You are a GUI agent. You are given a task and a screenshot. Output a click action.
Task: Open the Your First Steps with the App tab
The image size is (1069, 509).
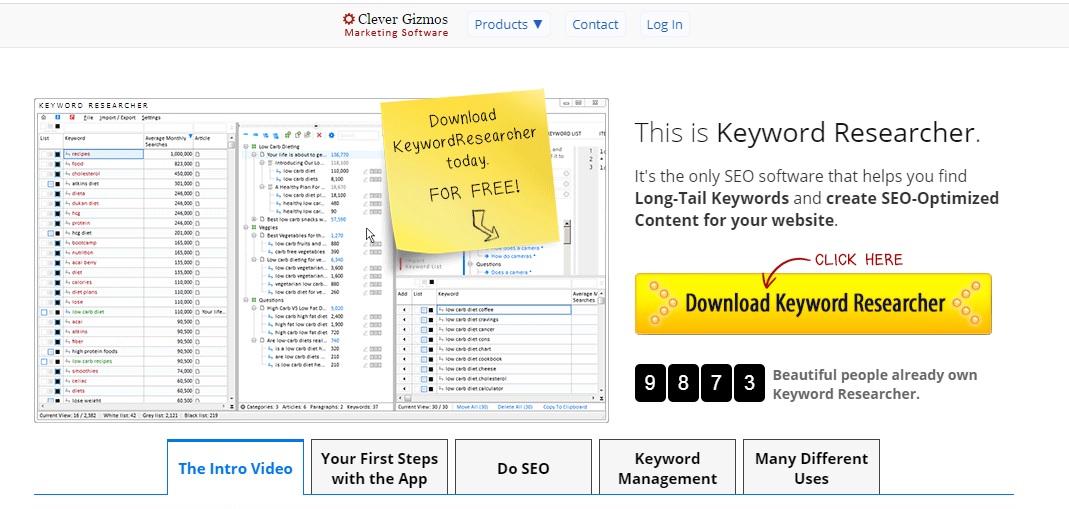point(379,468)
